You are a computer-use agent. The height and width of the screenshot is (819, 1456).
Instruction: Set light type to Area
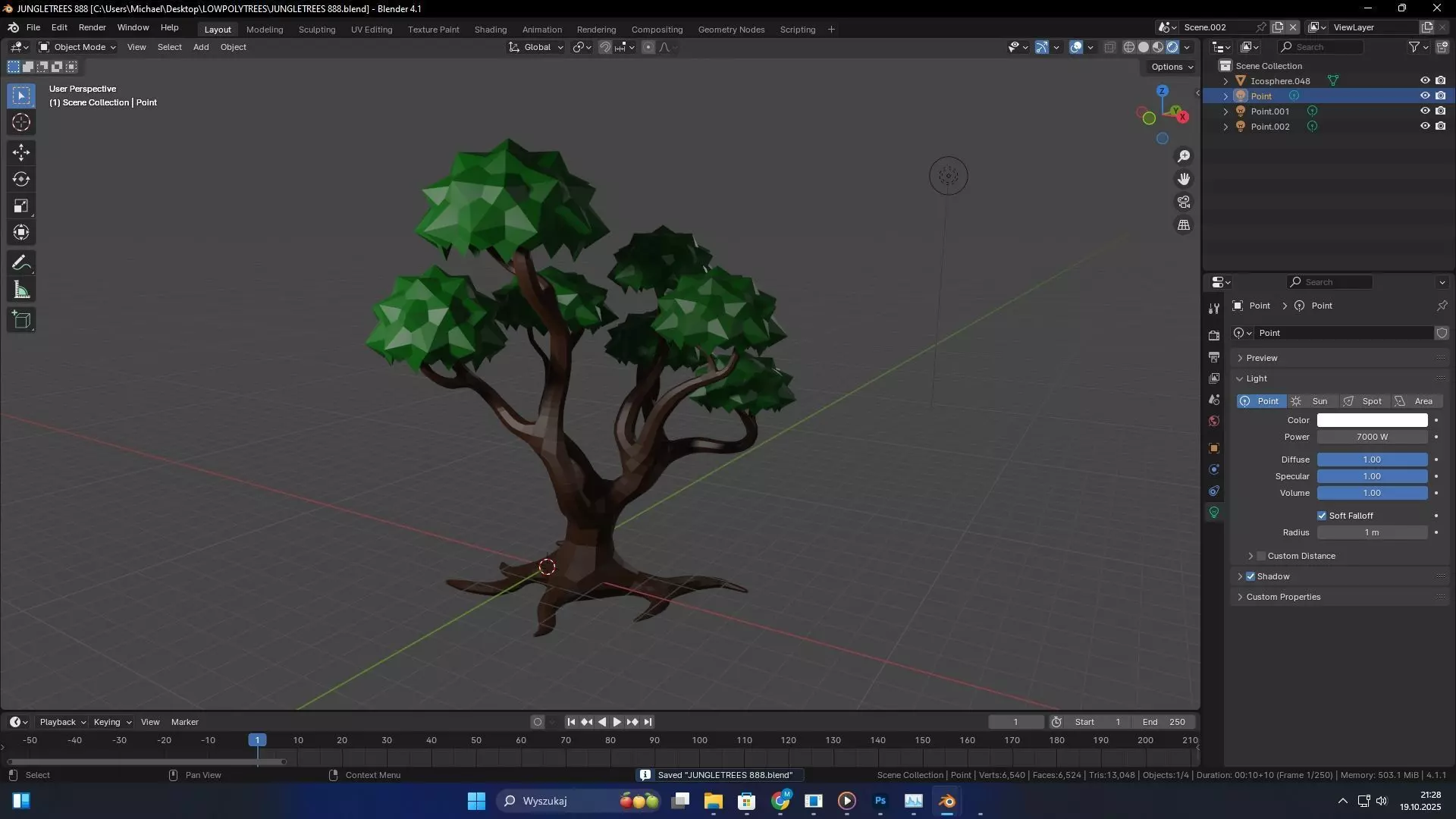point(1416,401)
